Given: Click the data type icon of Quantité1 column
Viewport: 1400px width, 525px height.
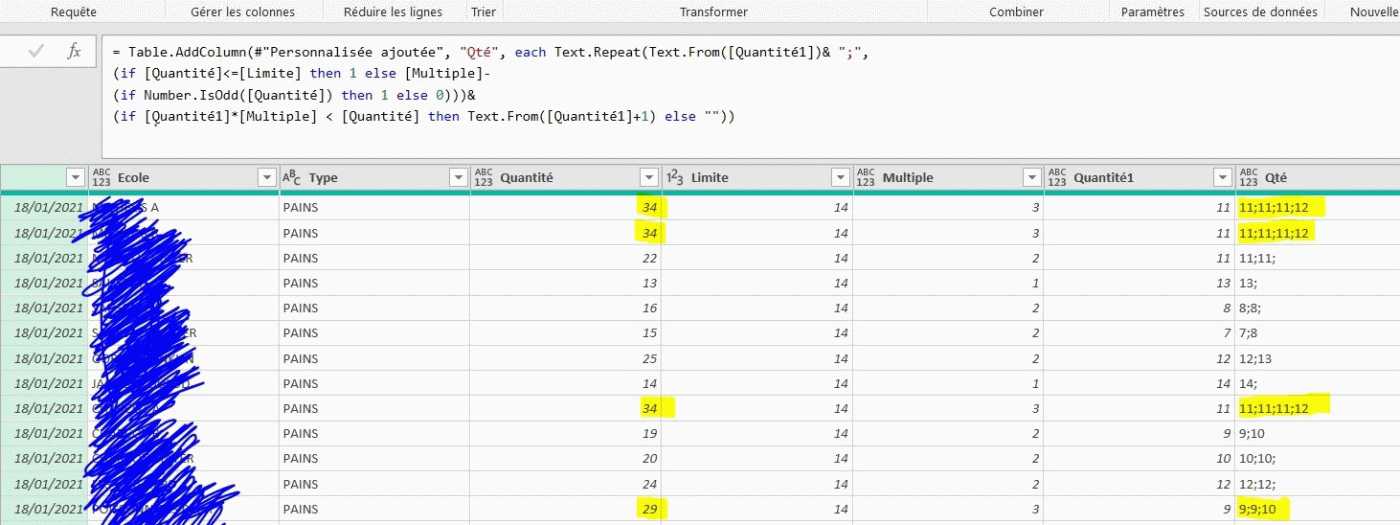Looking at the screenshot, I should tap(1057, 177).
